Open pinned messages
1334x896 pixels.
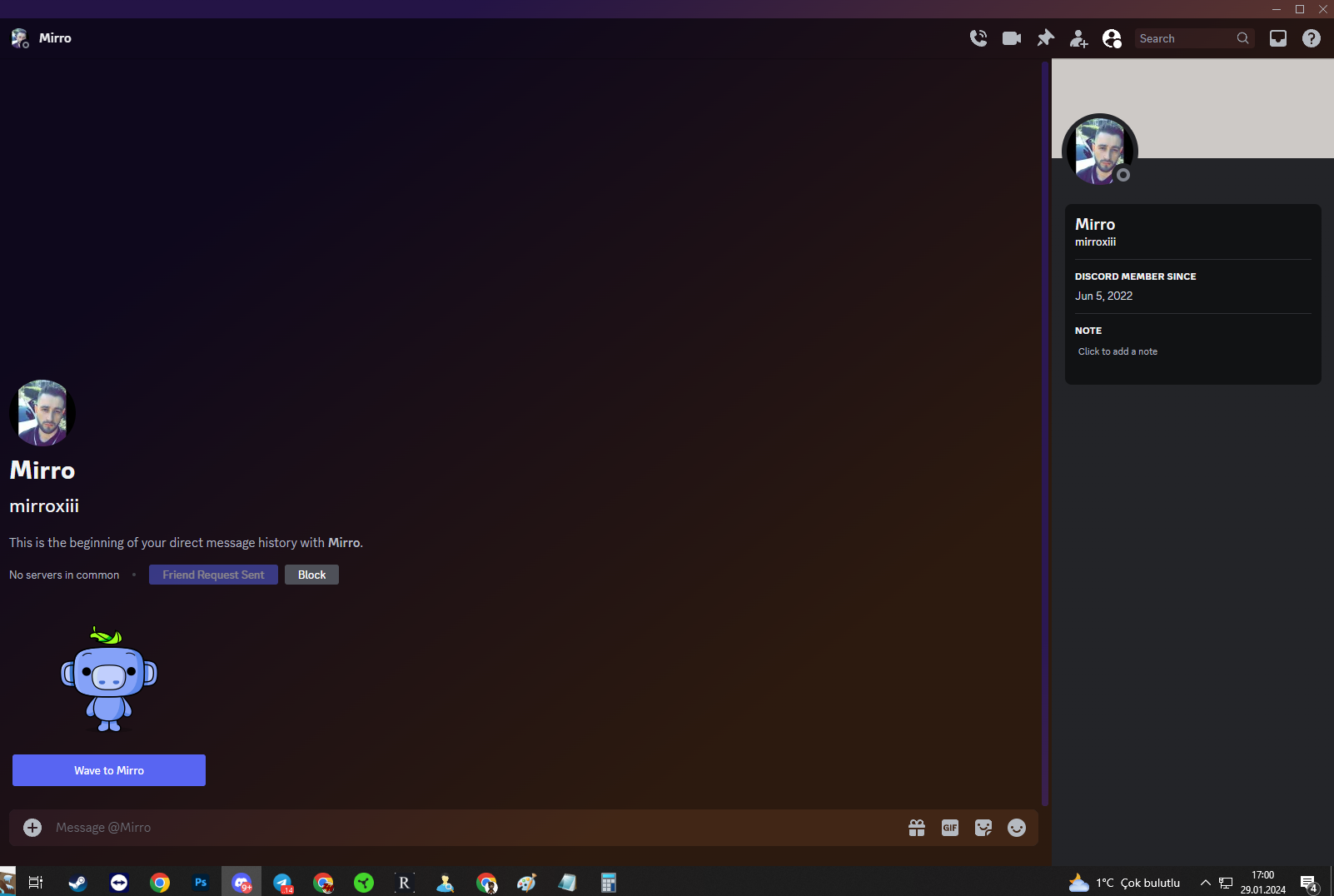click(x=1045, y=38)
